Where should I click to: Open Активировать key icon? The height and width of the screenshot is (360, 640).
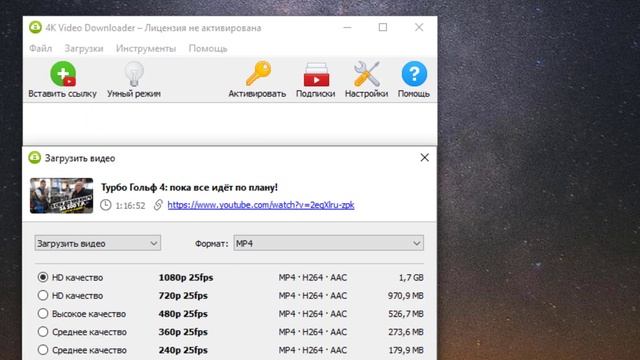258,73
